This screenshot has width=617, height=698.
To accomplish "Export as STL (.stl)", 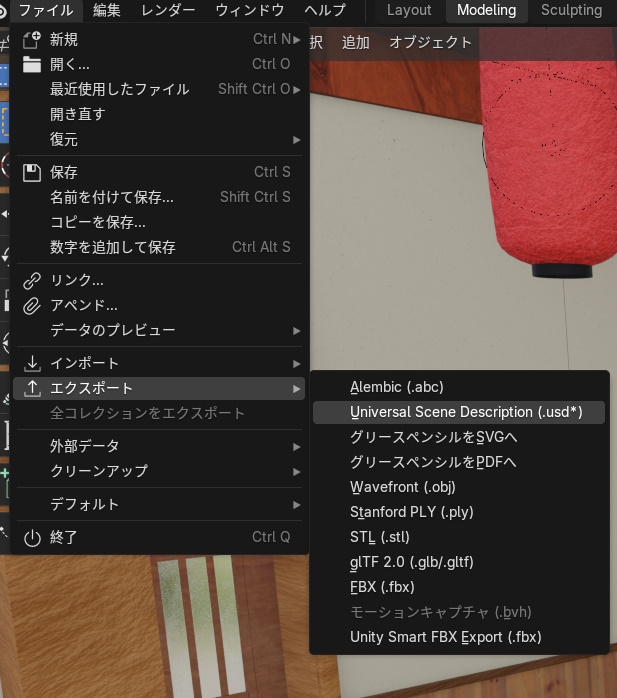I will pyautogui.click(x=459, y=537).
